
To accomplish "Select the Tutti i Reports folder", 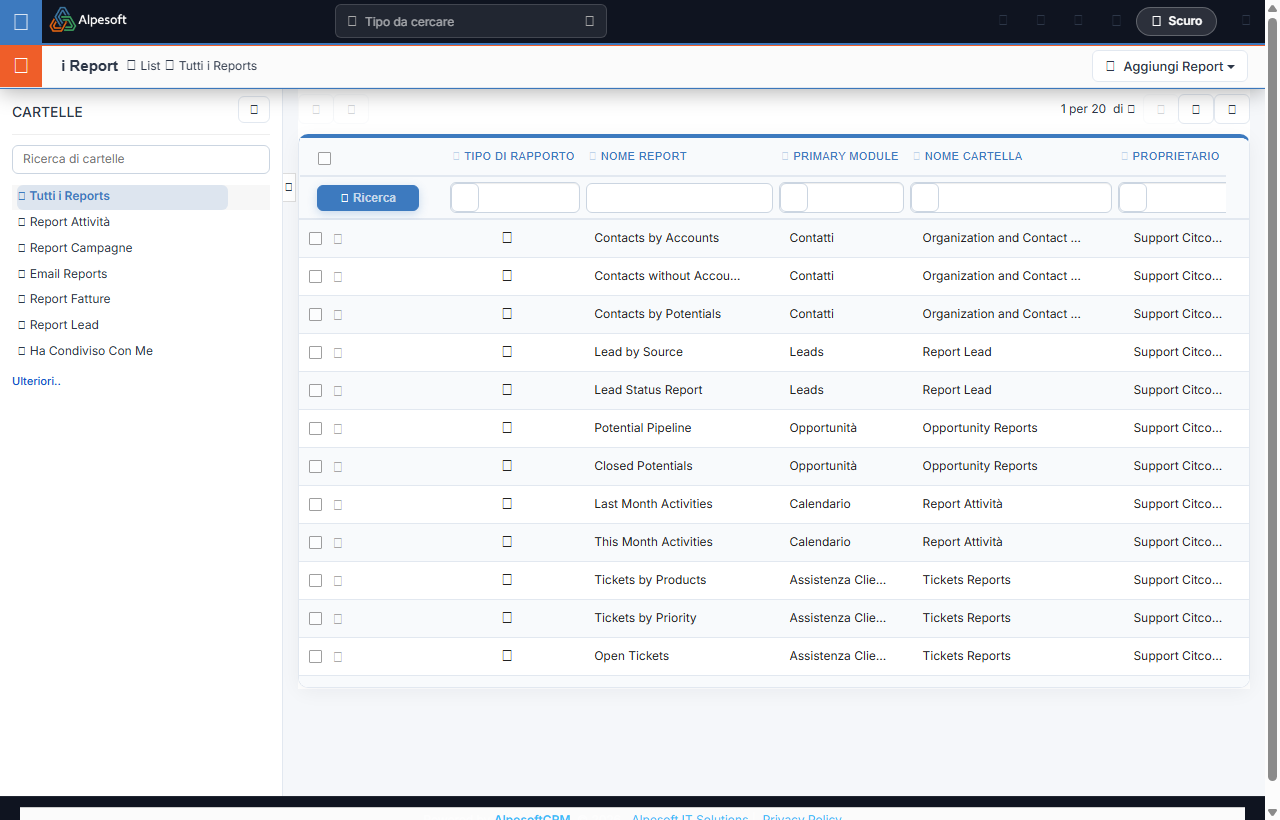I will click(x=121, y=197).
